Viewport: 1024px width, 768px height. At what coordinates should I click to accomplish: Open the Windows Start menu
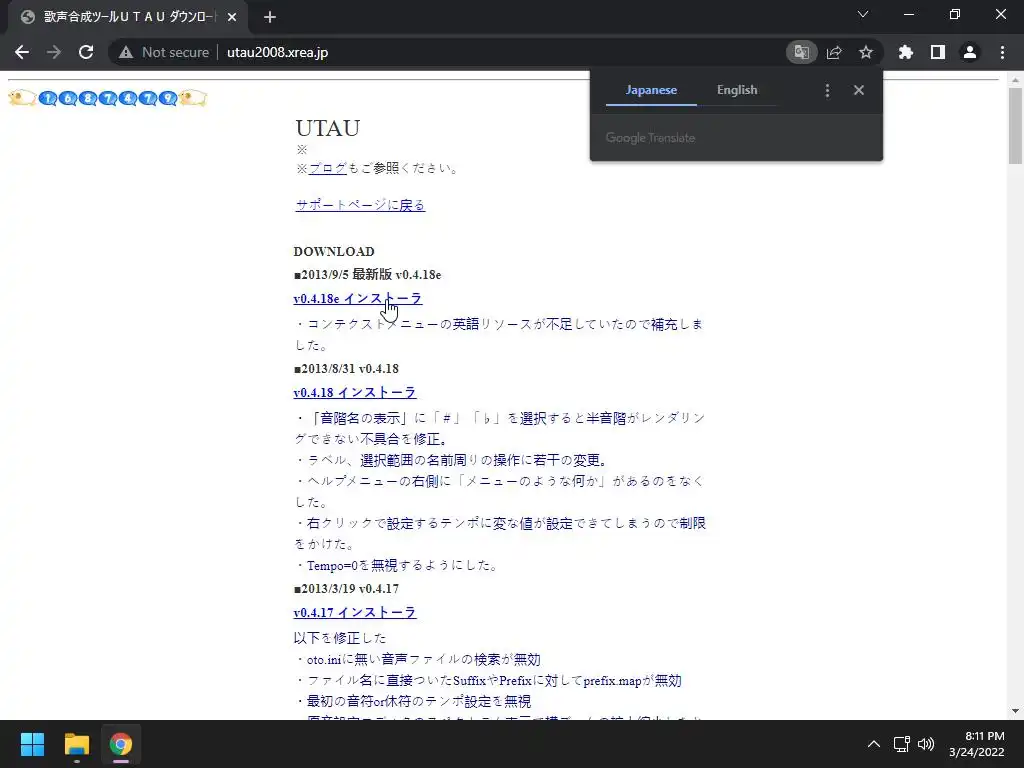coord(32,744)
